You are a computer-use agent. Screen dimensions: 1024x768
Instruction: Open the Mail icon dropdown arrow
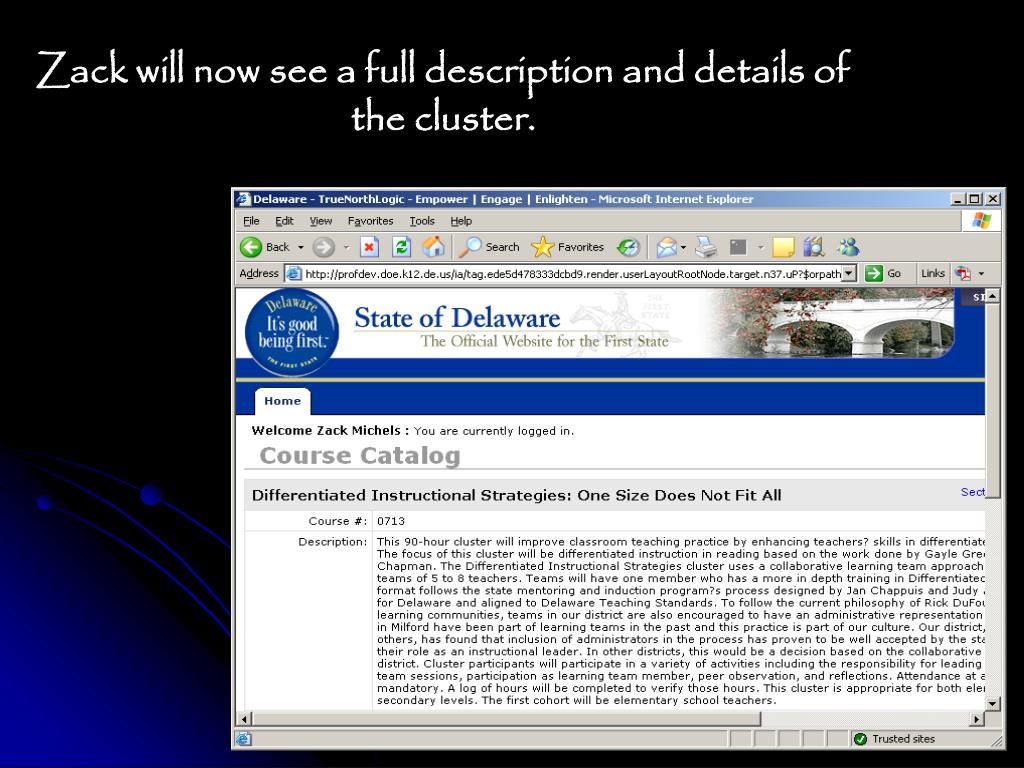(x=683, y=248)
